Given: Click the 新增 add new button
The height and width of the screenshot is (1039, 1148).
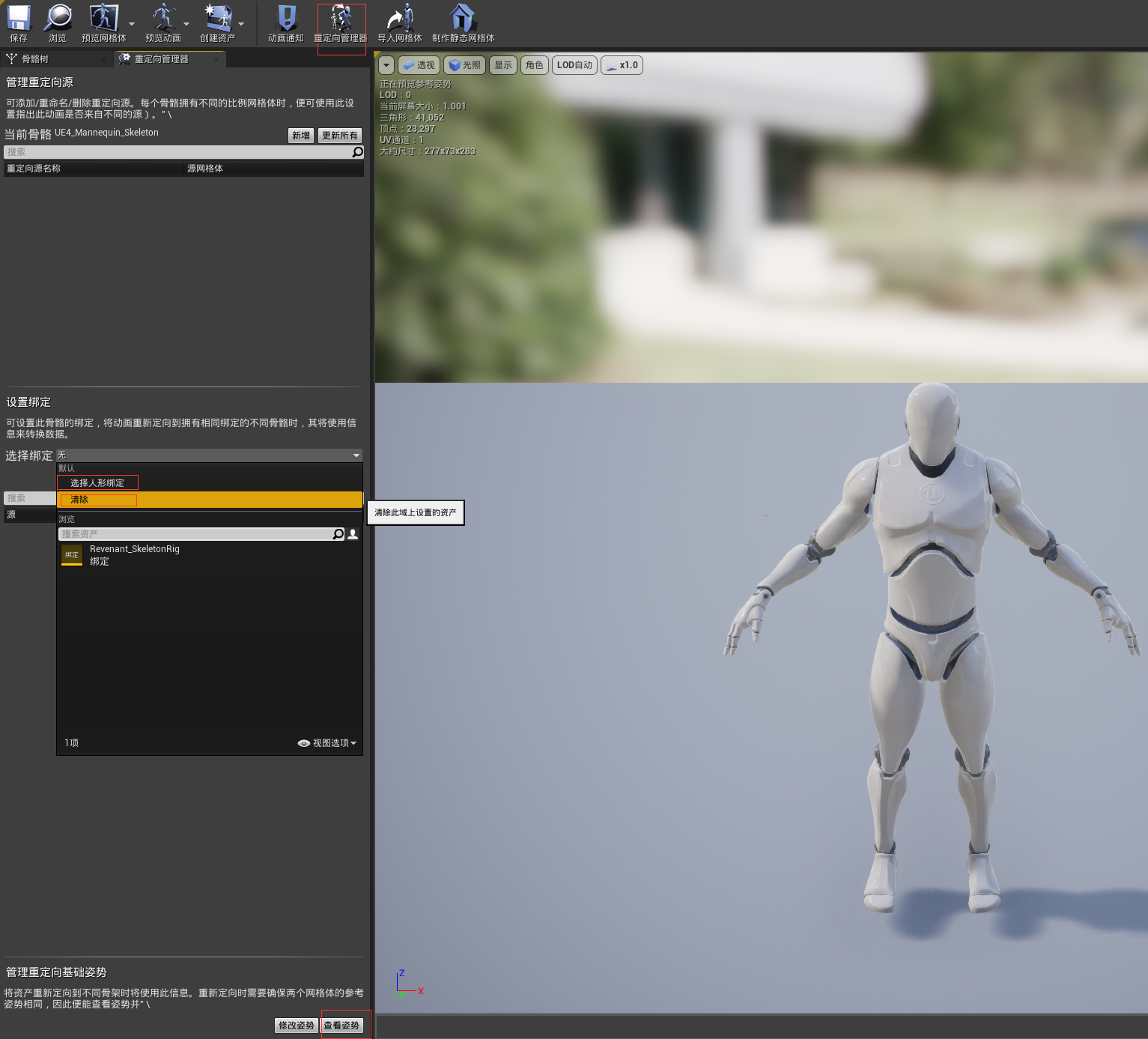Looking at the screenshot, I should coord(301,136).
